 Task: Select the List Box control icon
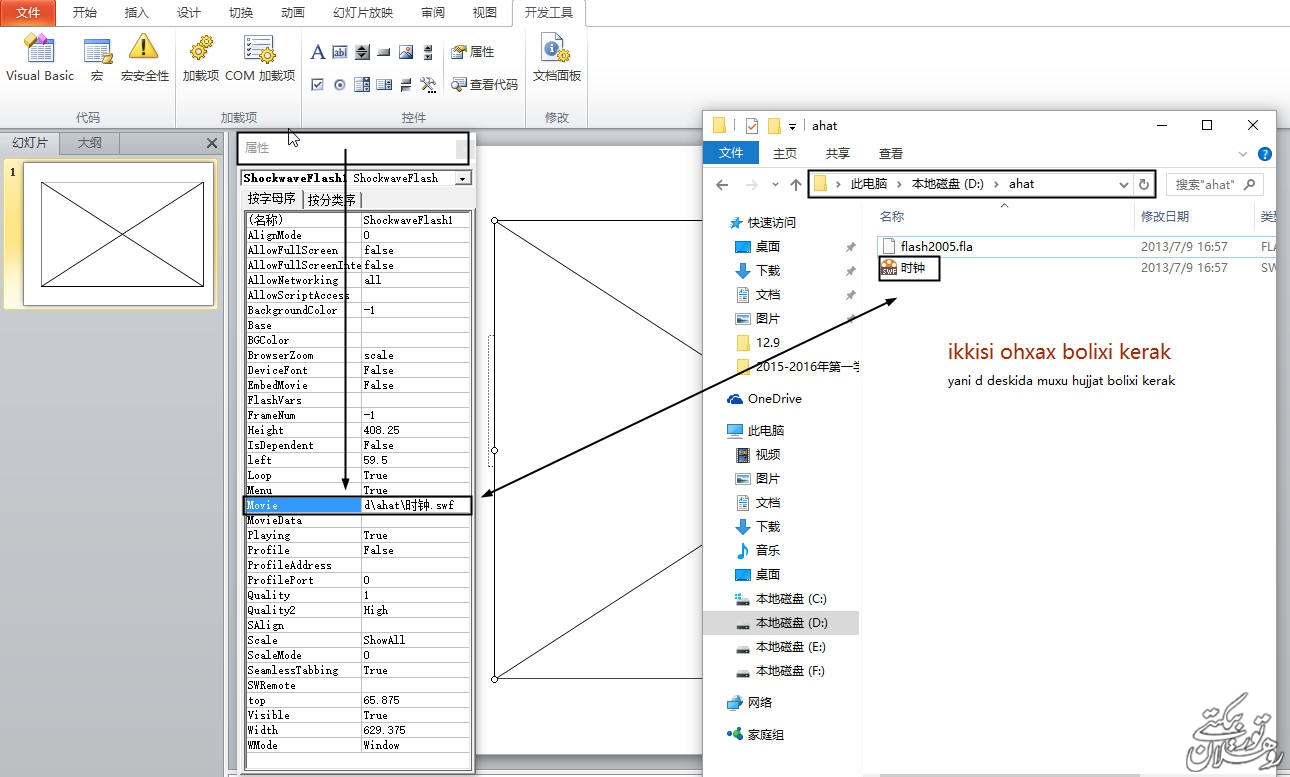[384, 85]
